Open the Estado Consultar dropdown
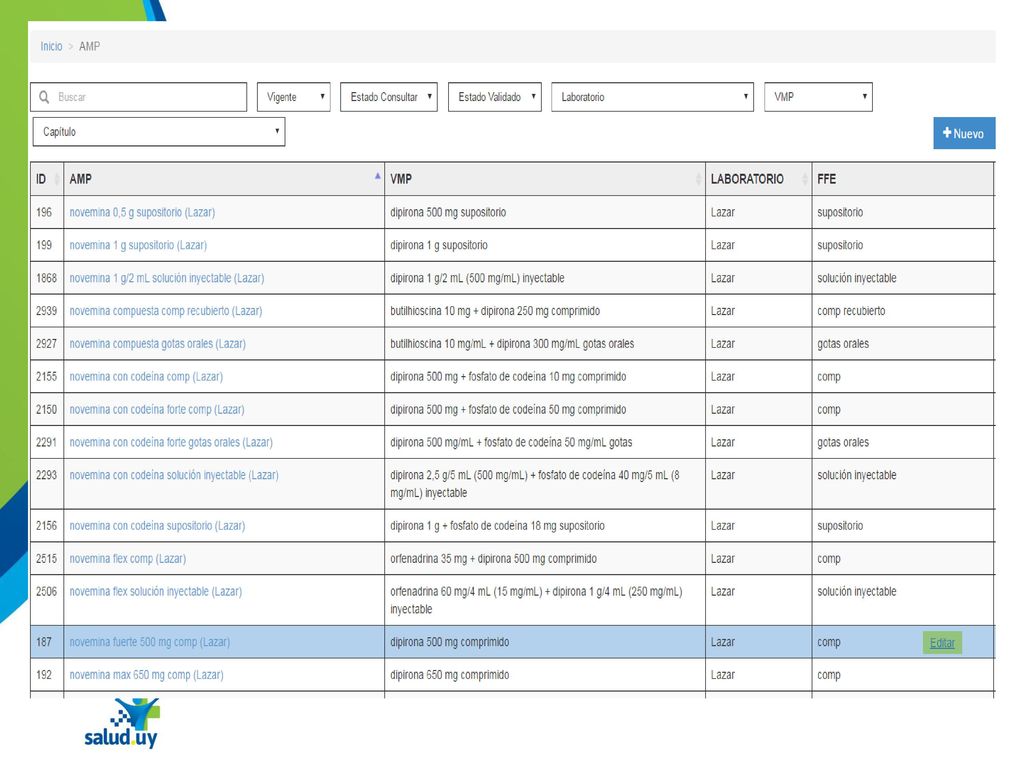 (x=389, y=97)
